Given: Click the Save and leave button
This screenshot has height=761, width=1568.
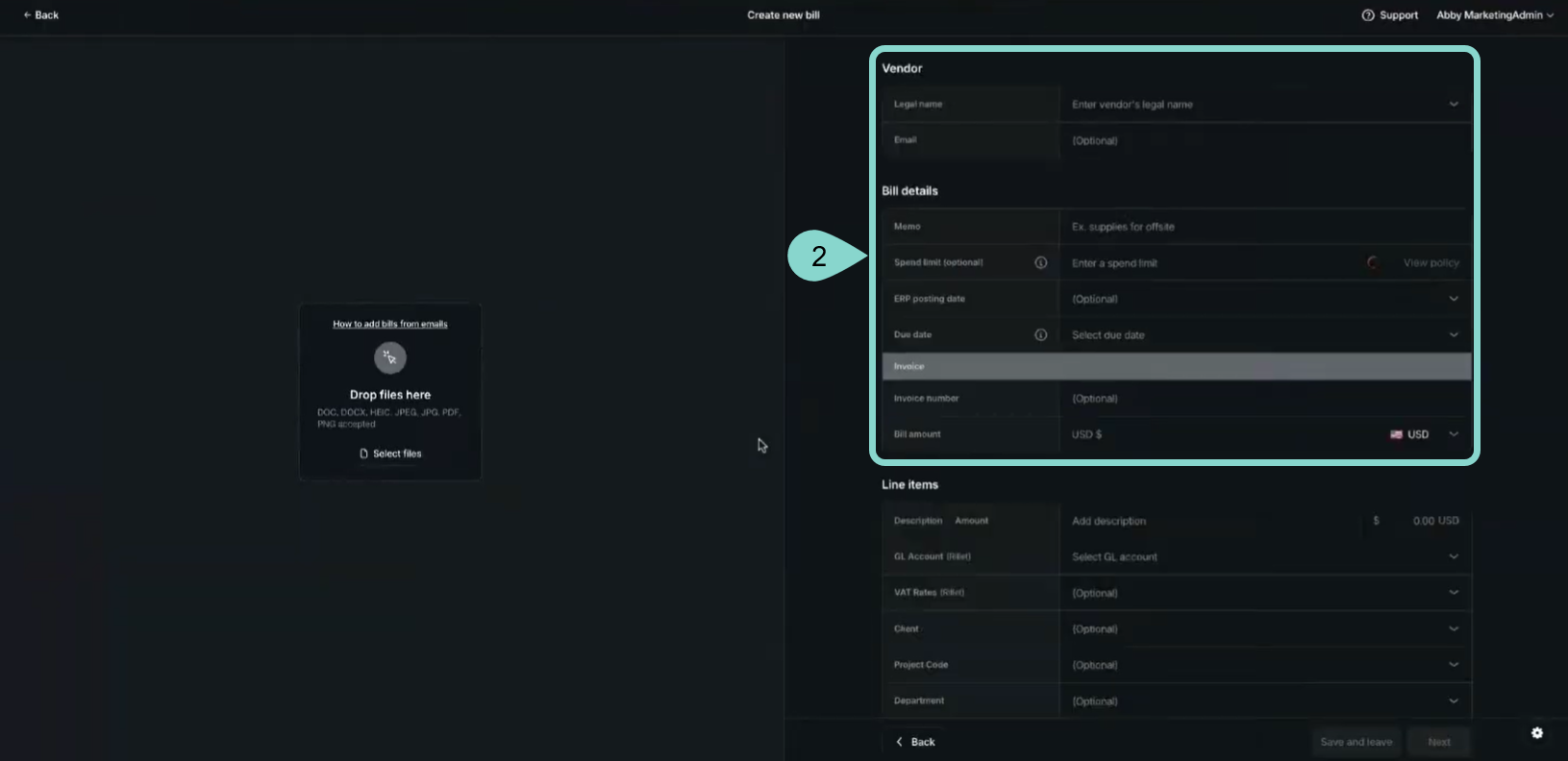Looking at the screenshot, I should coord(1356,742).
